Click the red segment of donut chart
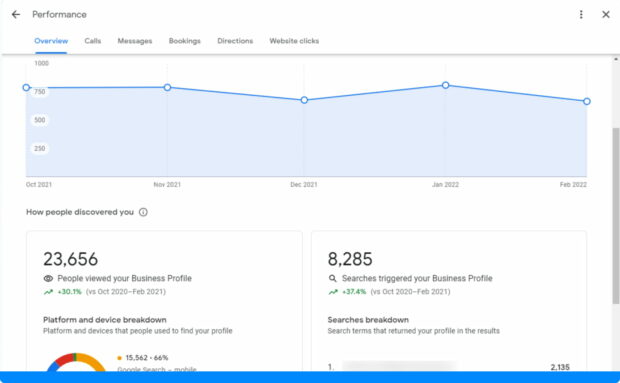The height and width of the screenshot is (383, 620). click(64, 359)
